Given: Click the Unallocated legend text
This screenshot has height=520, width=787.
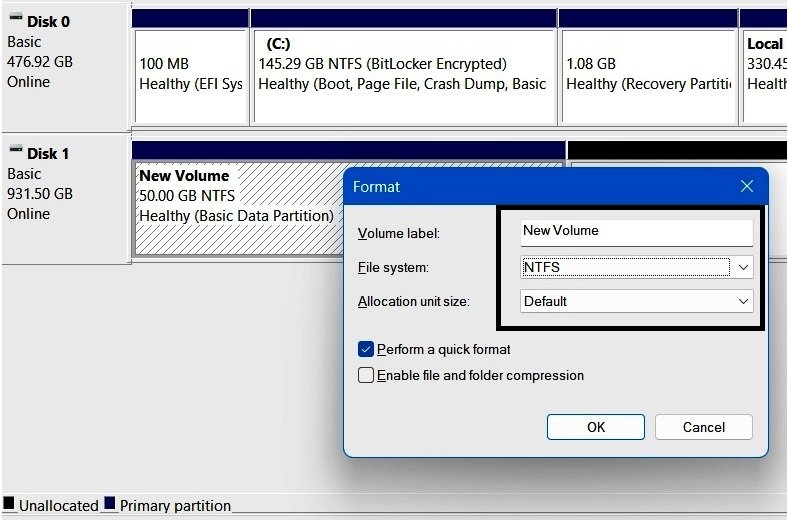Looking at the screenshot, I should click(x=59, y=505).
